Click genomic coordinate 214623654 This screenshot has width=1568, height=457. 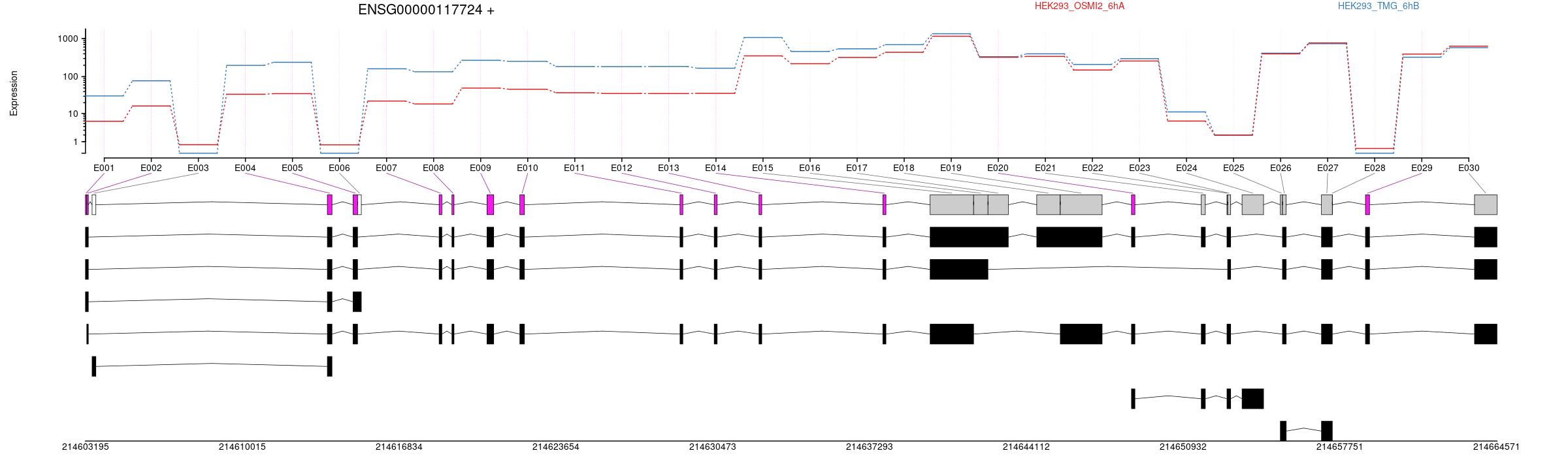(x=556, y=447)
